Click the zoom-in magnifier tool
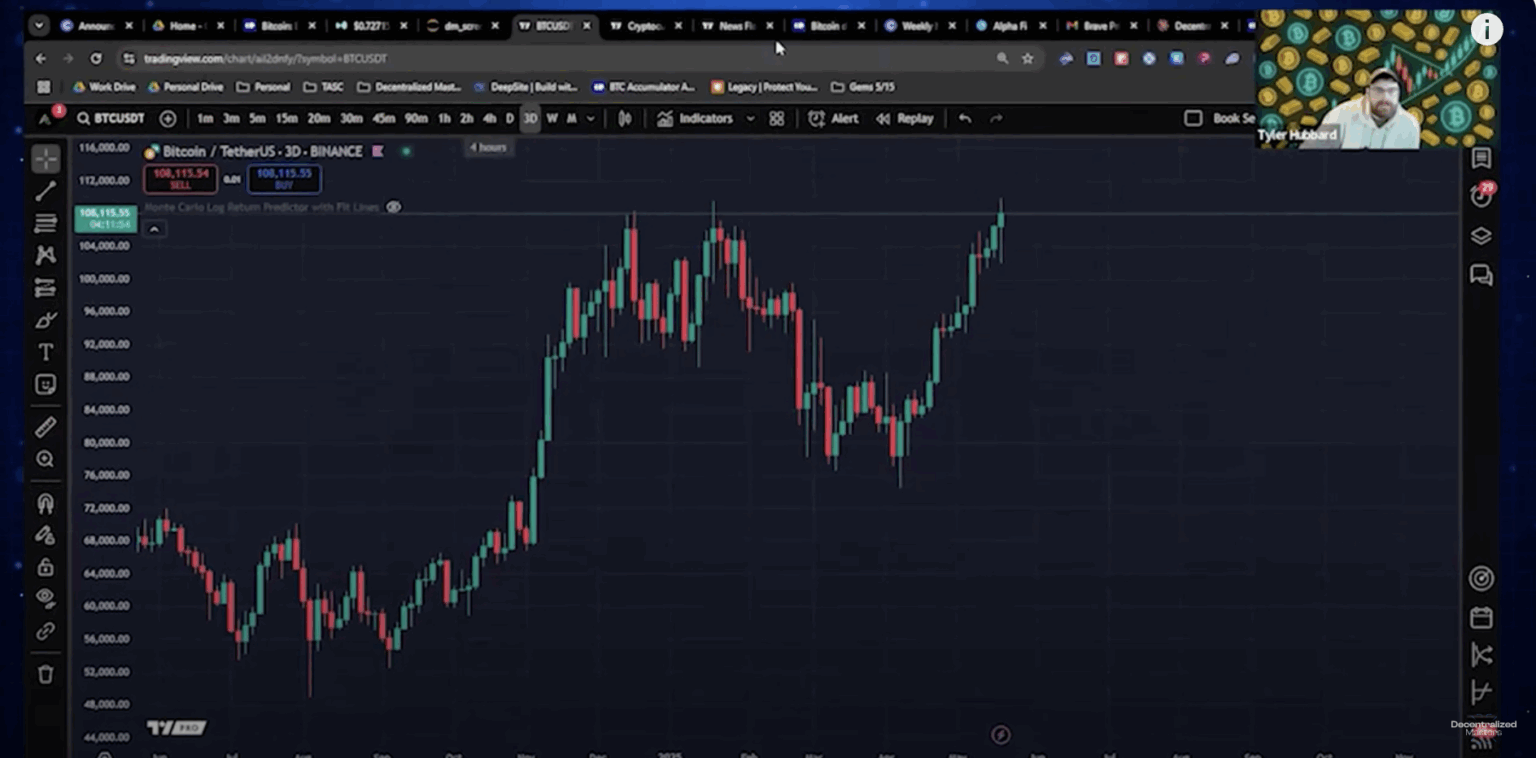The image size is (1536, 758). pyautogui.click(x=46, y=459)
